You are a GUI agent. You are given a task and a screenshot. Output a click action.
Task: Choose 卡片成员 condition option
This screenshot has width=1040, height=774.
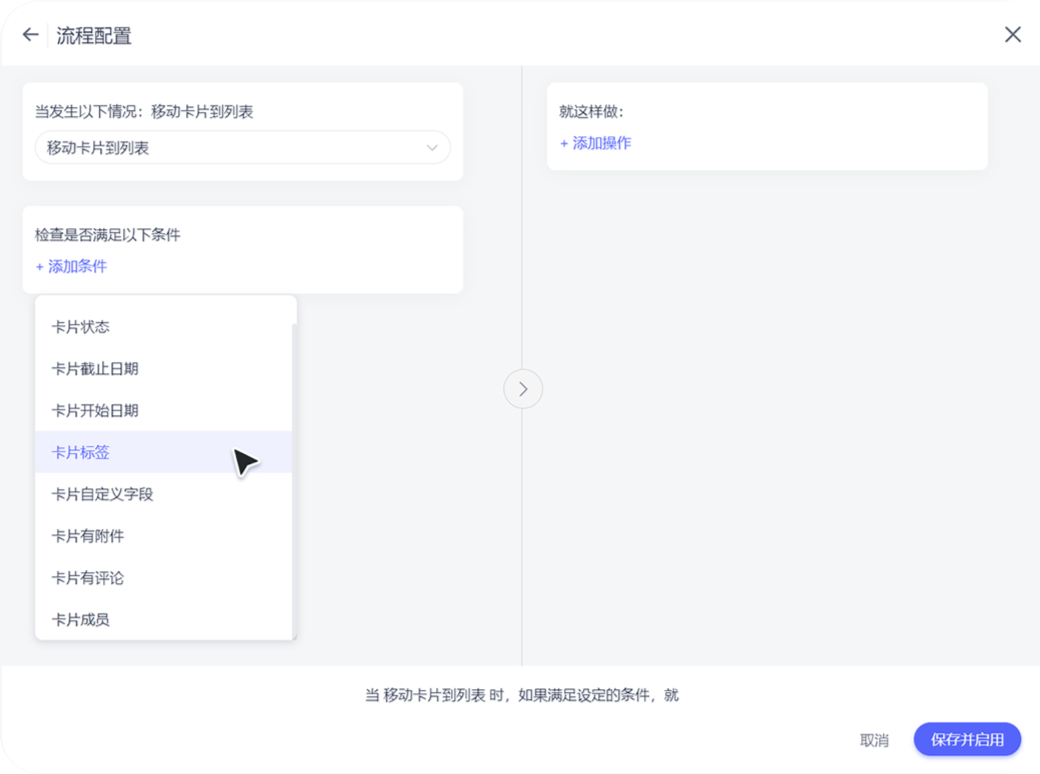click(80, 620)
